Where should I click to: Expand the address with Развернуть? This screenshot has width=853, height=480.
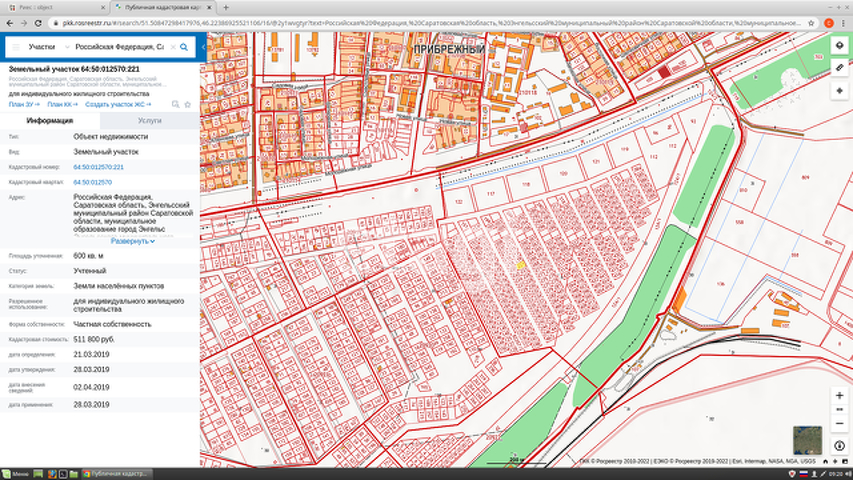pos(132,241)
